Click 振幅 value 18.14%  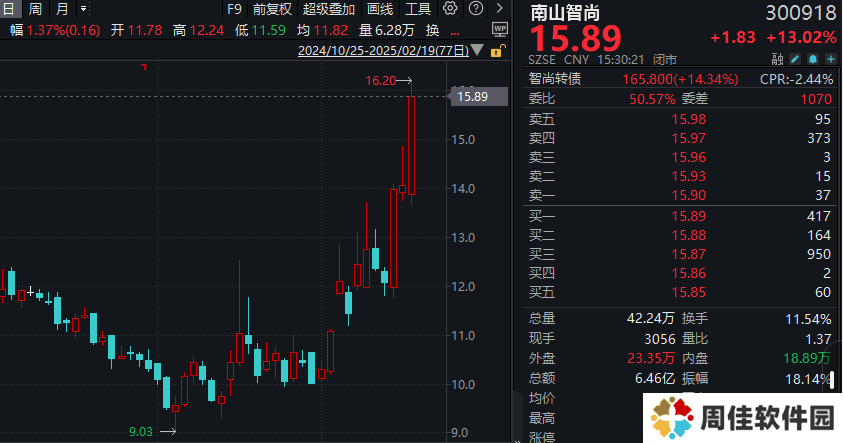click(809, 378)
